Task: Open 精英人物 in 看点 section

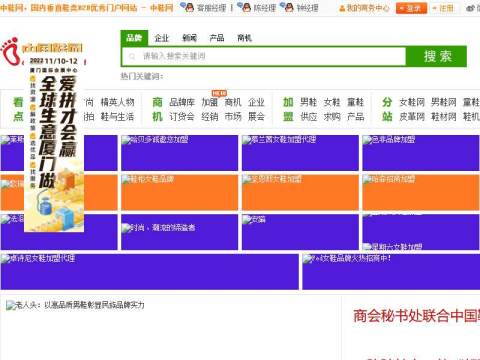Action: (117, 102)
